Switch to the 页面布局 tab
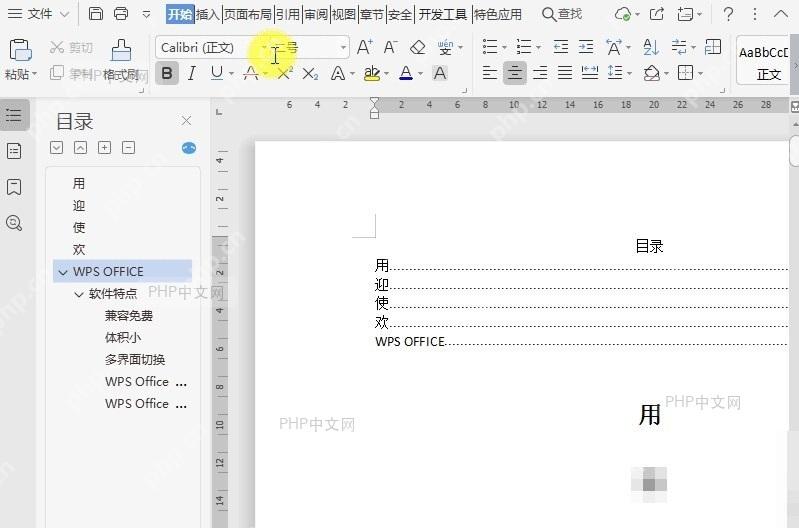This screenshot has height=528, width=799. (248, 14)
